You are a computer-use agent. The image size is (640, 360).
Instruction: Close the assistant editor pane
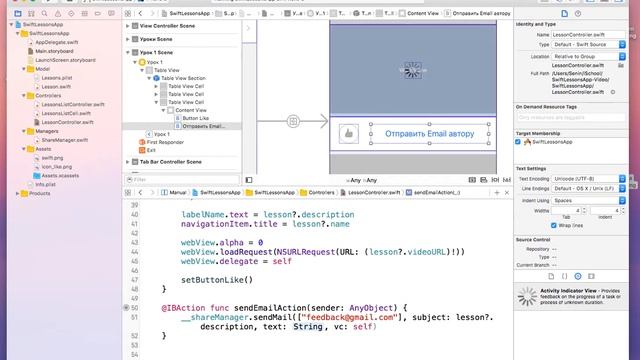(507, 192)
